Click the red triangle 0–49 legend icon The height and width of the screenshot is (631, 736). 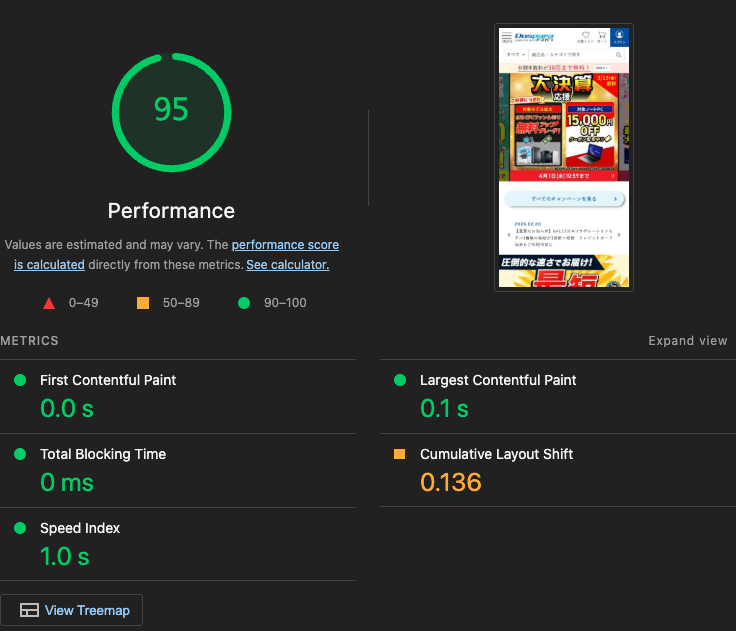(x=48, y=303)
